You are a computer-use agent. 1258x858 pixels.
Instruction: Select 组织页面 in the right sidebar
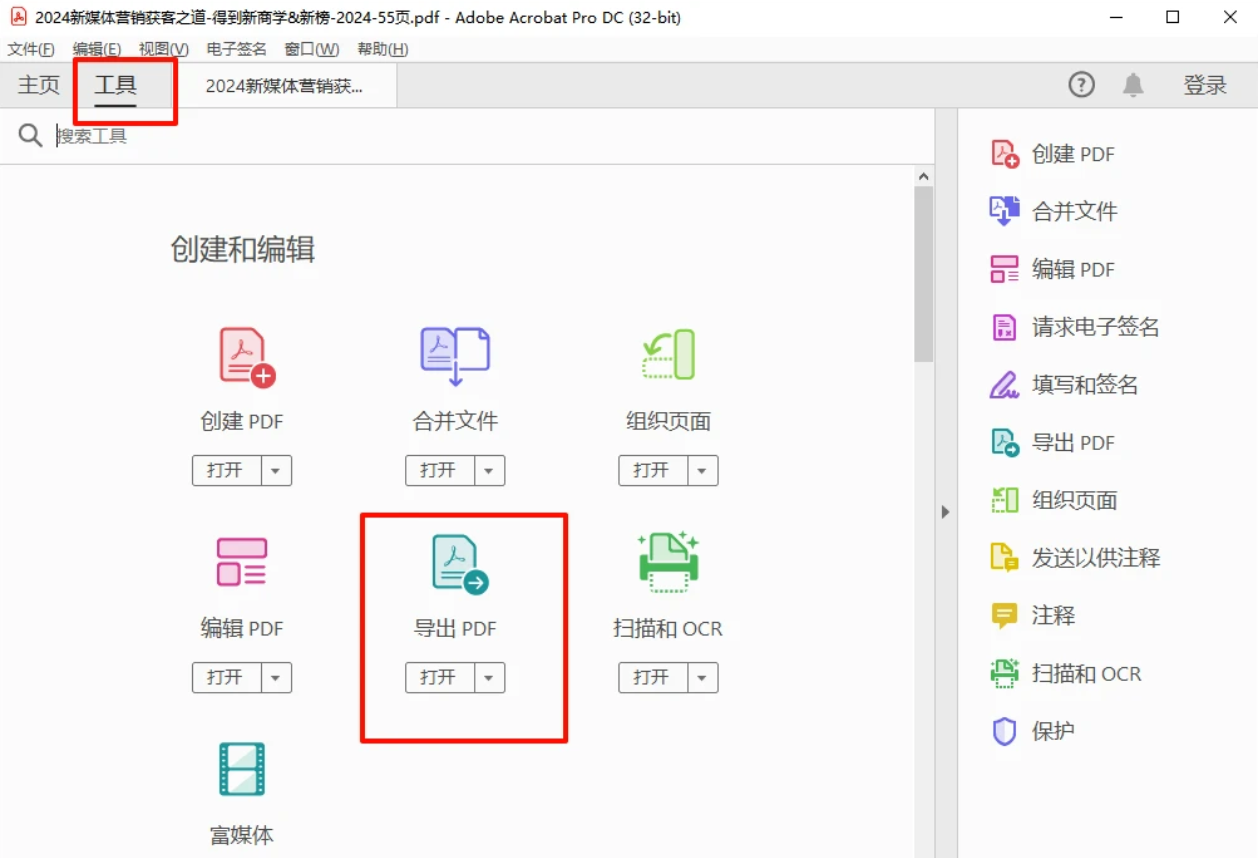pyautogui.click(x=1053, y=500)
